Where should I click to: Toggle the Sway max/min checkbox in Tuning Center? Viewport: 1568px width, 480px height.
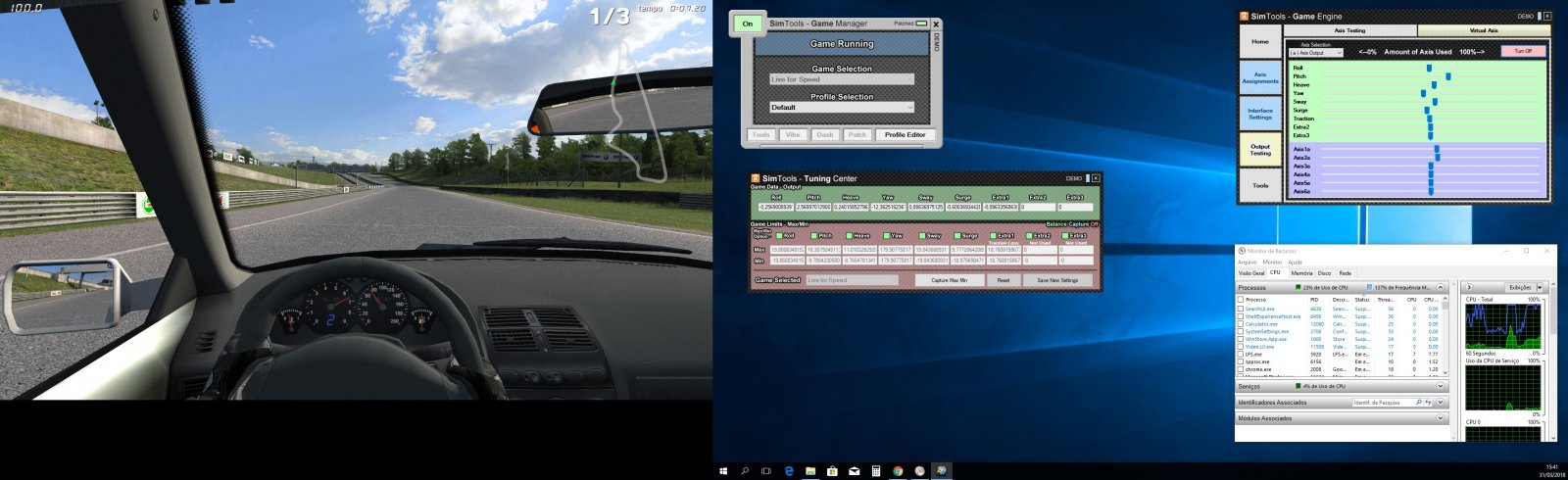923,236
